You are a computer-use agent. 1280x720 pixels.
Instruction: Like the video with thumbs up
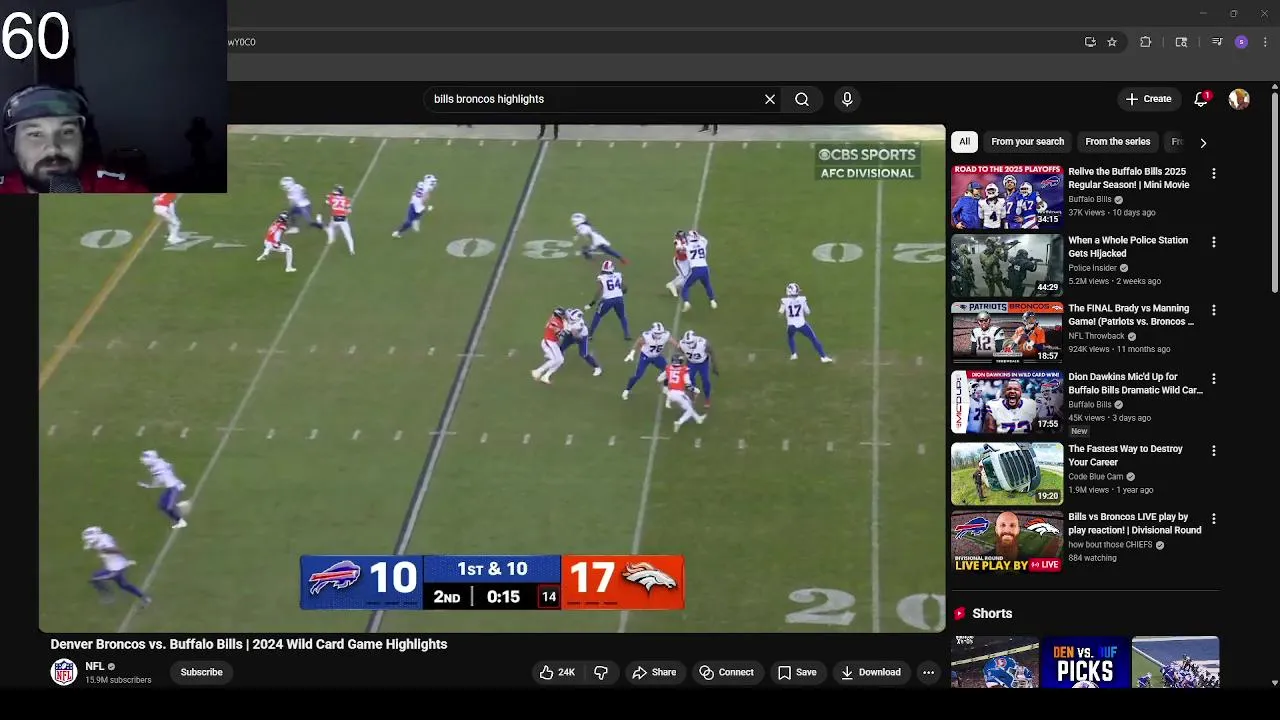[x=557, y=672]
